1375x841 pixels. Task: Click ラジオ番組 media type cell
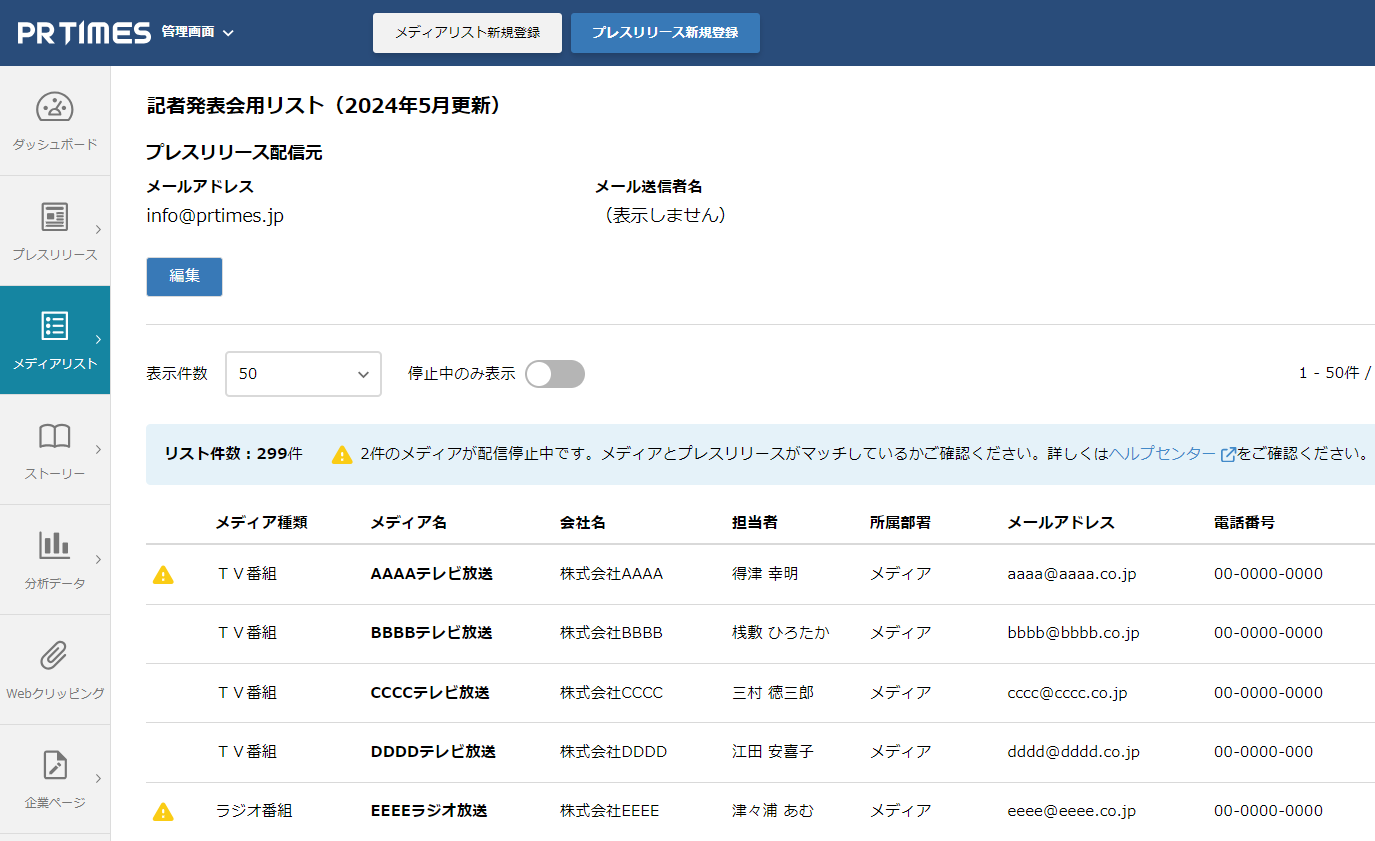[254, 811]
